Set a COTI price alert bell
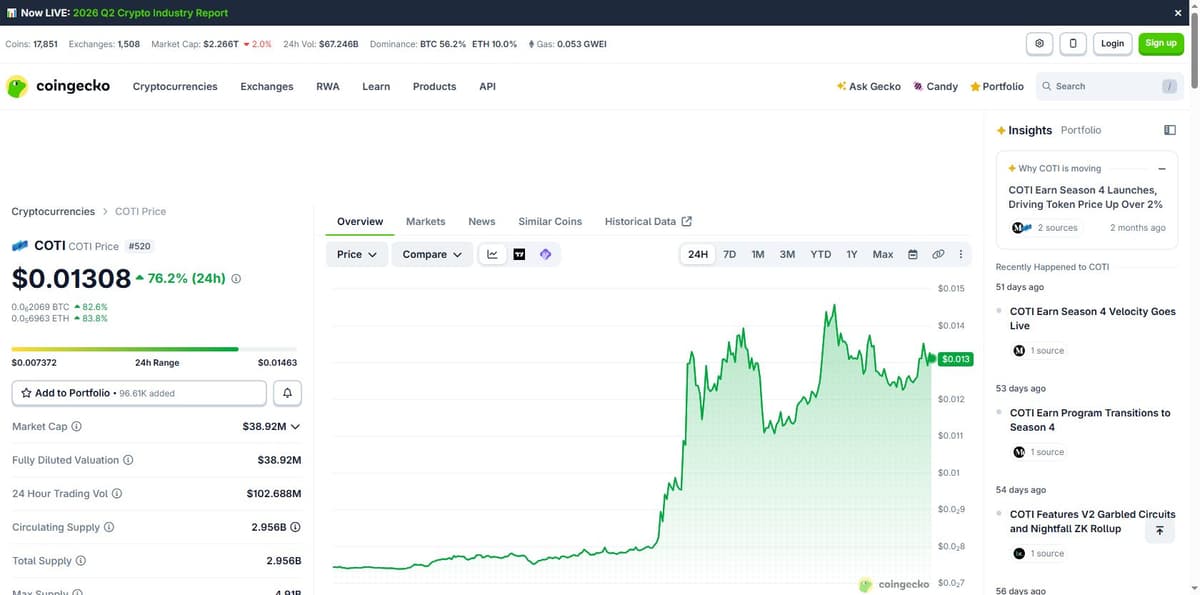This screenshot has height=595, width=1200. click(x=287, y=393)
